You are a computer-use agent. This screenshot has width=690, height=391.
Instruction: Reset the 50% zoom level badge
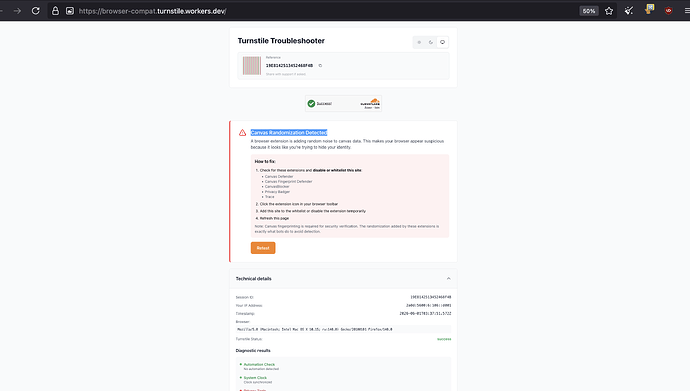coord(589,11)
